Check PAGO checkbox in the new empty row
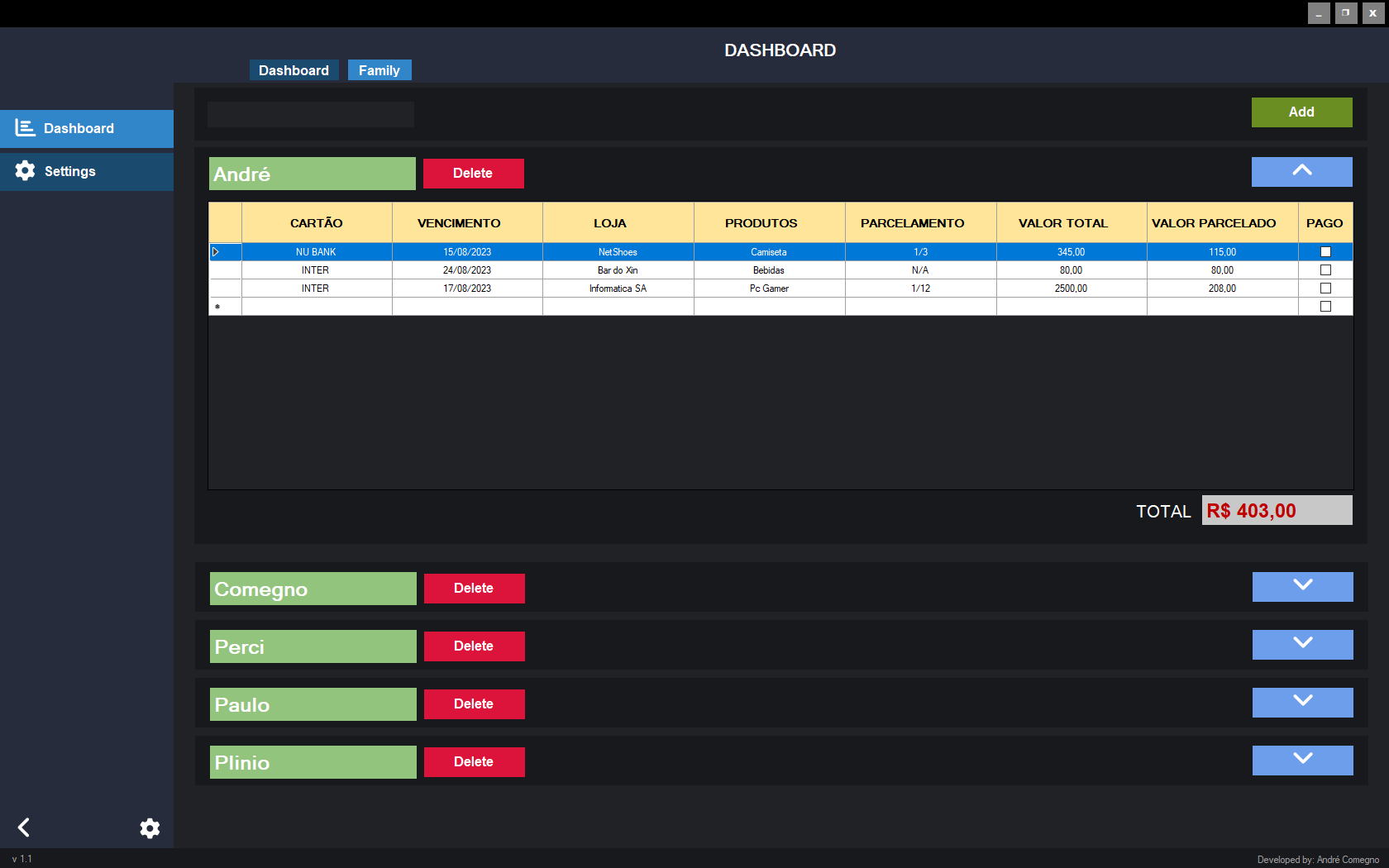This screenshot has width=1389, height=868. pos(1325,307)
